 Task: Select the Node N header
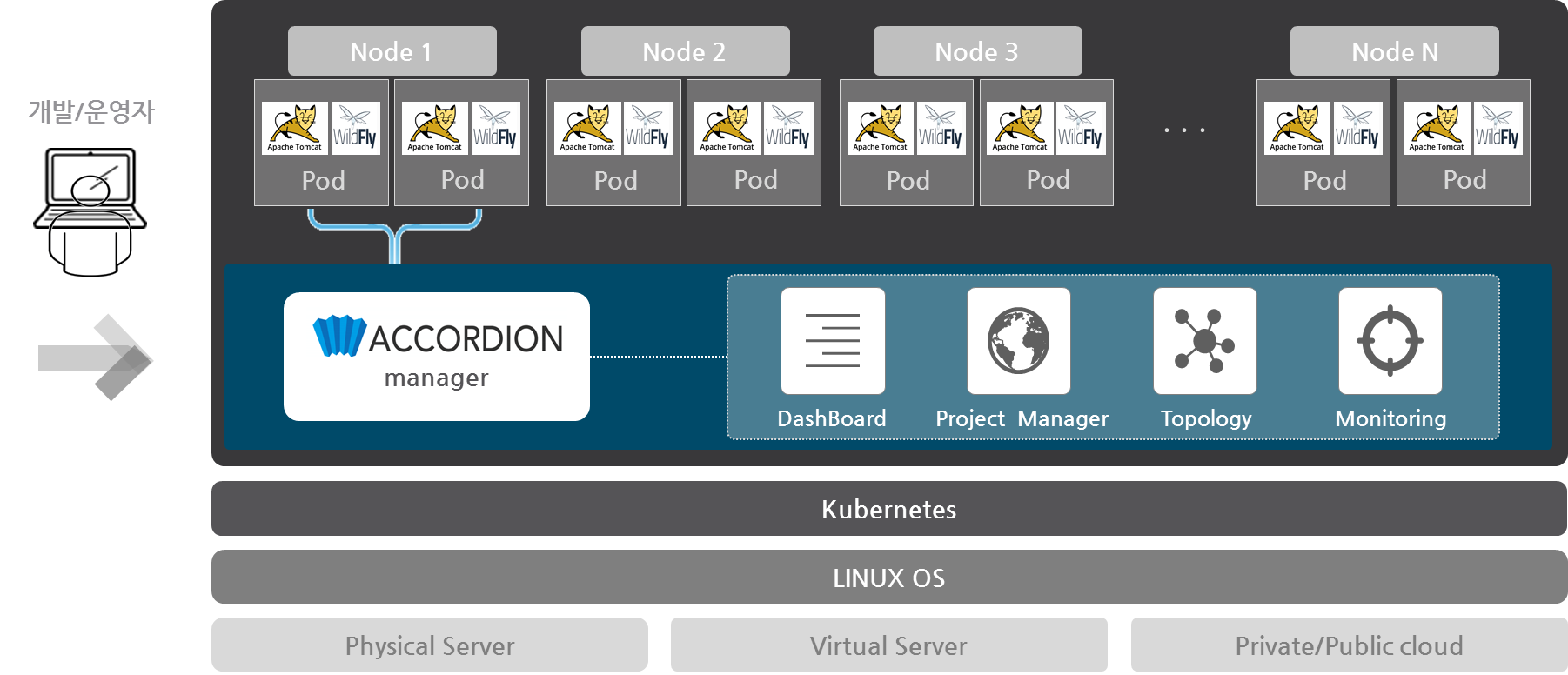(1395, 51)
